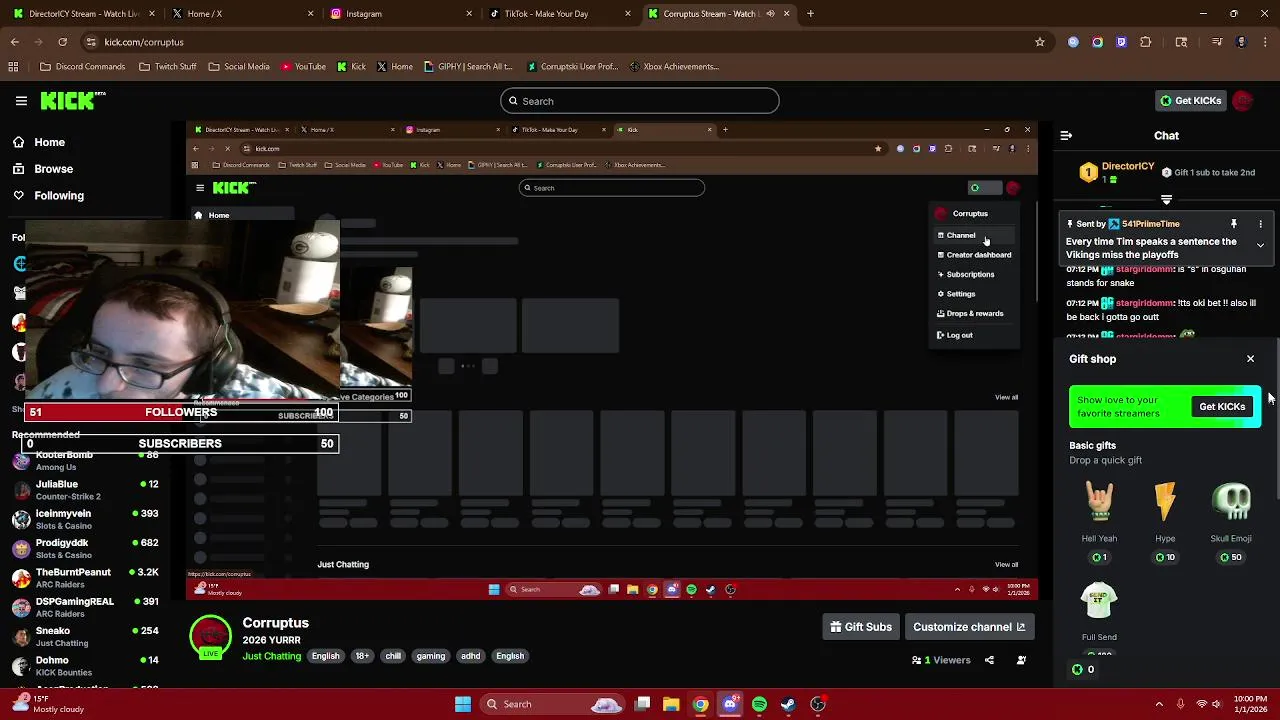Open the Windows Start menu

[x=463, y=704]
